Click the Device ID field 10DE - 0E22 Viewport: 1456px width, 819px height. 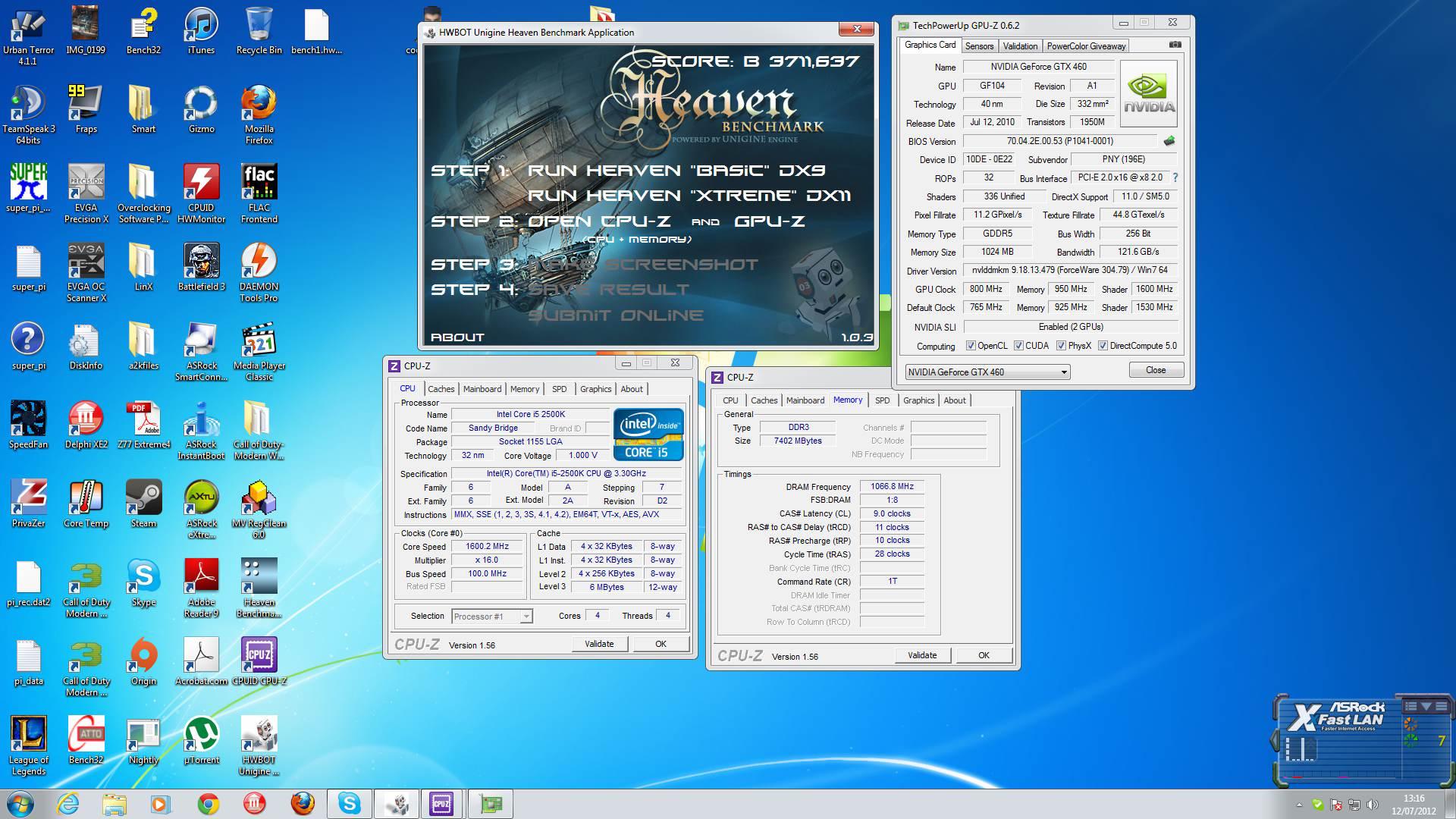(x=989, y=159)
